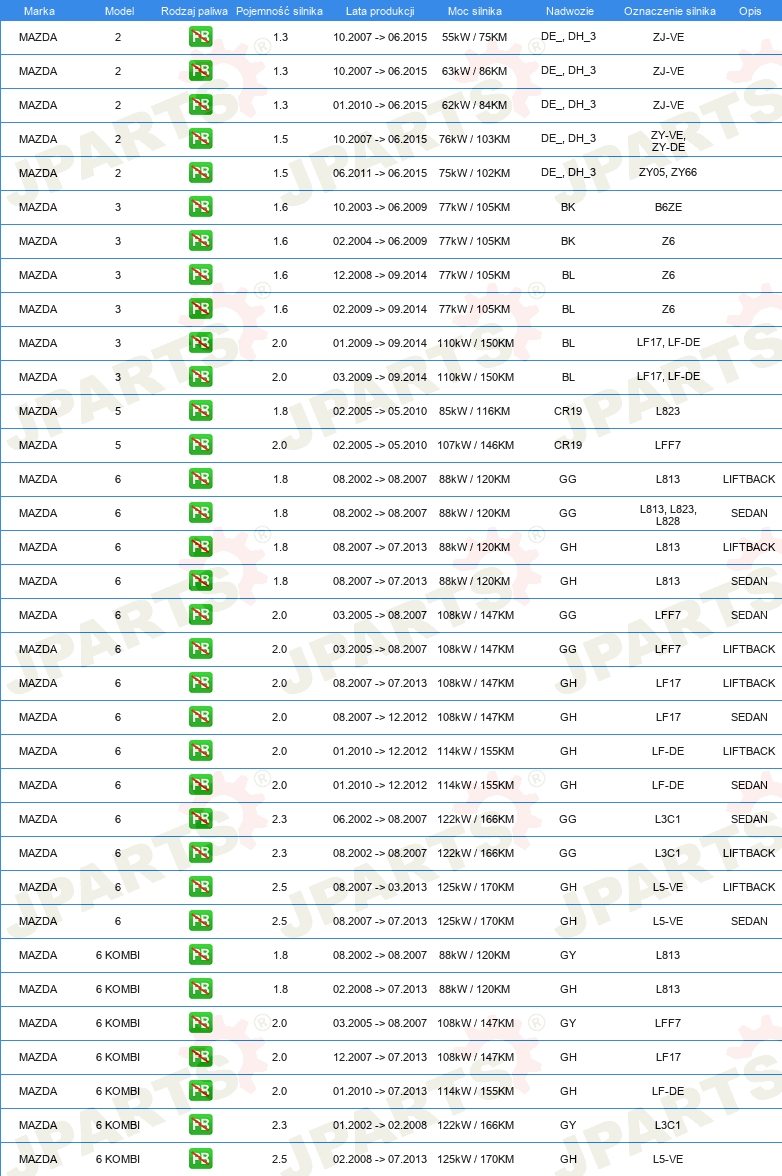Select the '10.2003 -> 06.2009' production years cell

click(x=380, y=207)
